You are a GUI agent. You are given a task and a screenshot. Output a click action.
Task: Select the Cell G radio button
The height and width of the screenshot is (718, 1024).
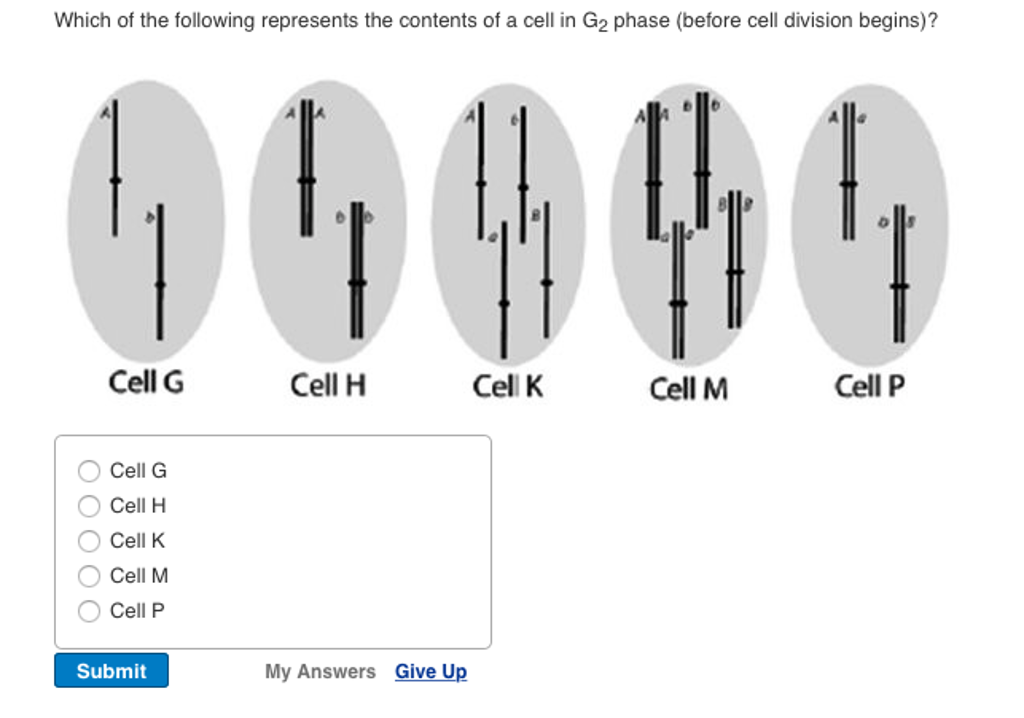point(89,470)
